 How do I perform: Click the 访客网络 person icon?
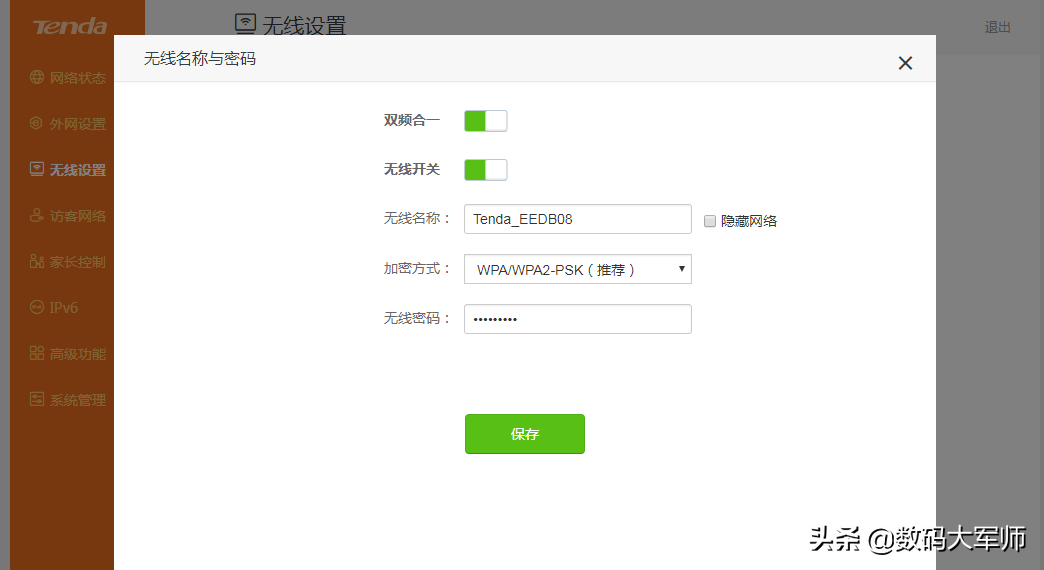coord(37,216)
